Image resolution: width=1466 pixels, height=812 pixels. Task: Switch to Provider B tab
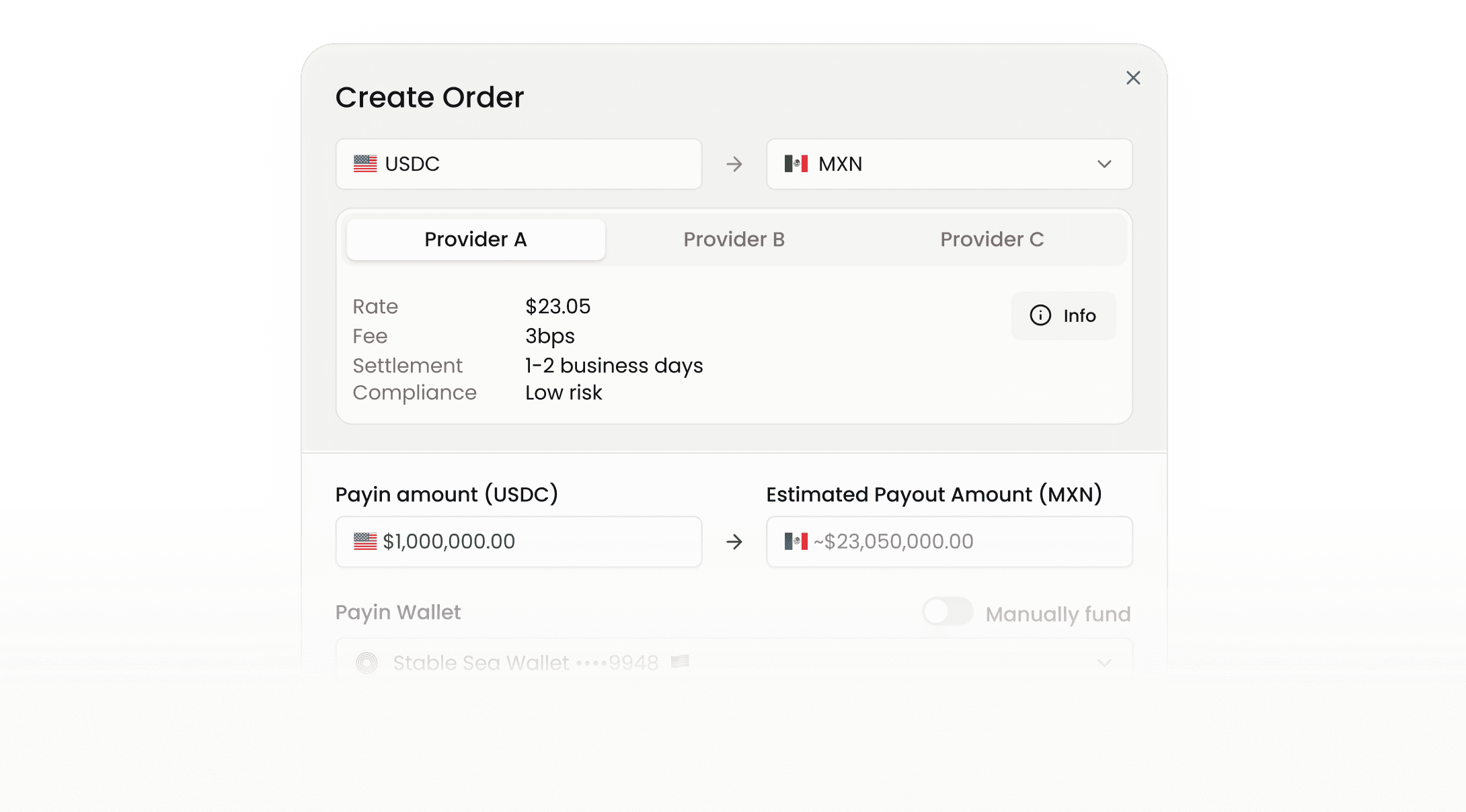[x=734, y=239]
